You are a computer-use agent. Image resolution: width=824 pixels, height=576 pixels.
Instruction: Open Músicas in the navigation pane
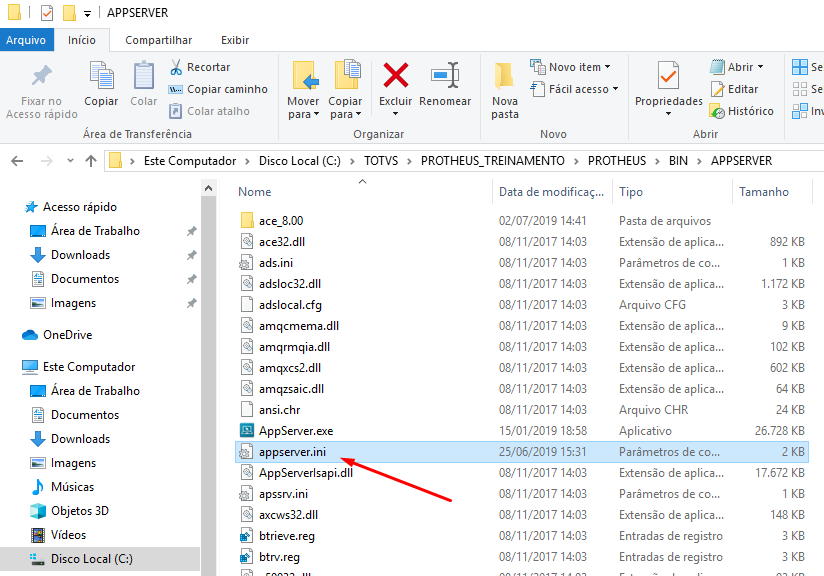pyautogui.click(x=72, y=487)
